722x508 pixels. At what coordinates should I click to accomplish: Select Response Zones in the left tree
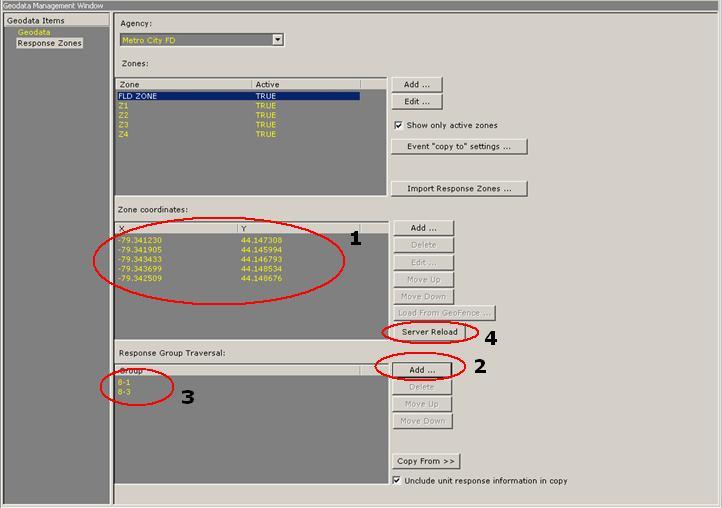tap(49, 43)
